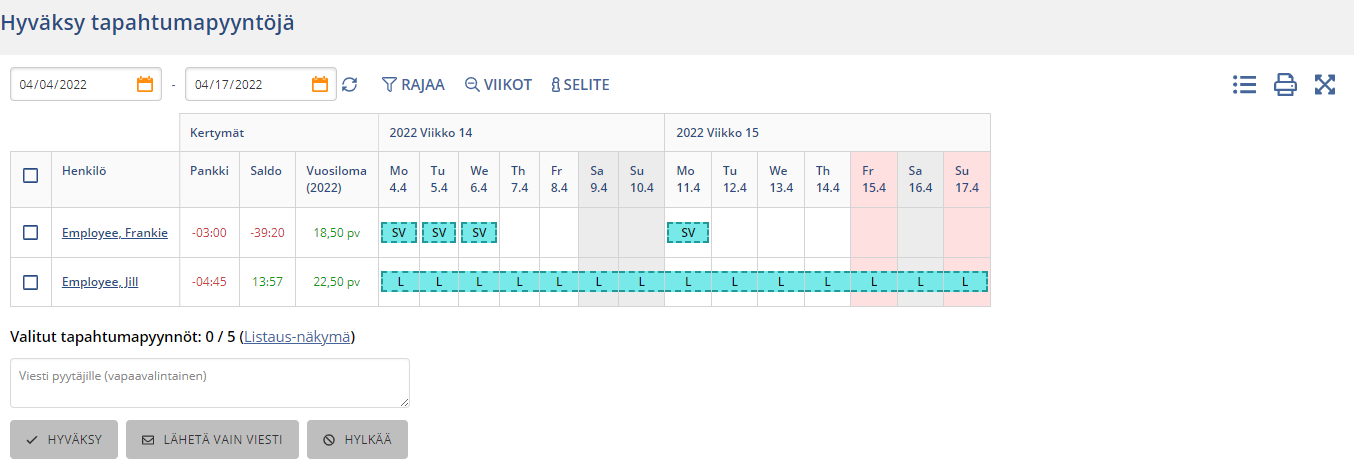Open end date calendar picker icon
This screenshot has height=468, width=1354.
click(x=320, y=85)
